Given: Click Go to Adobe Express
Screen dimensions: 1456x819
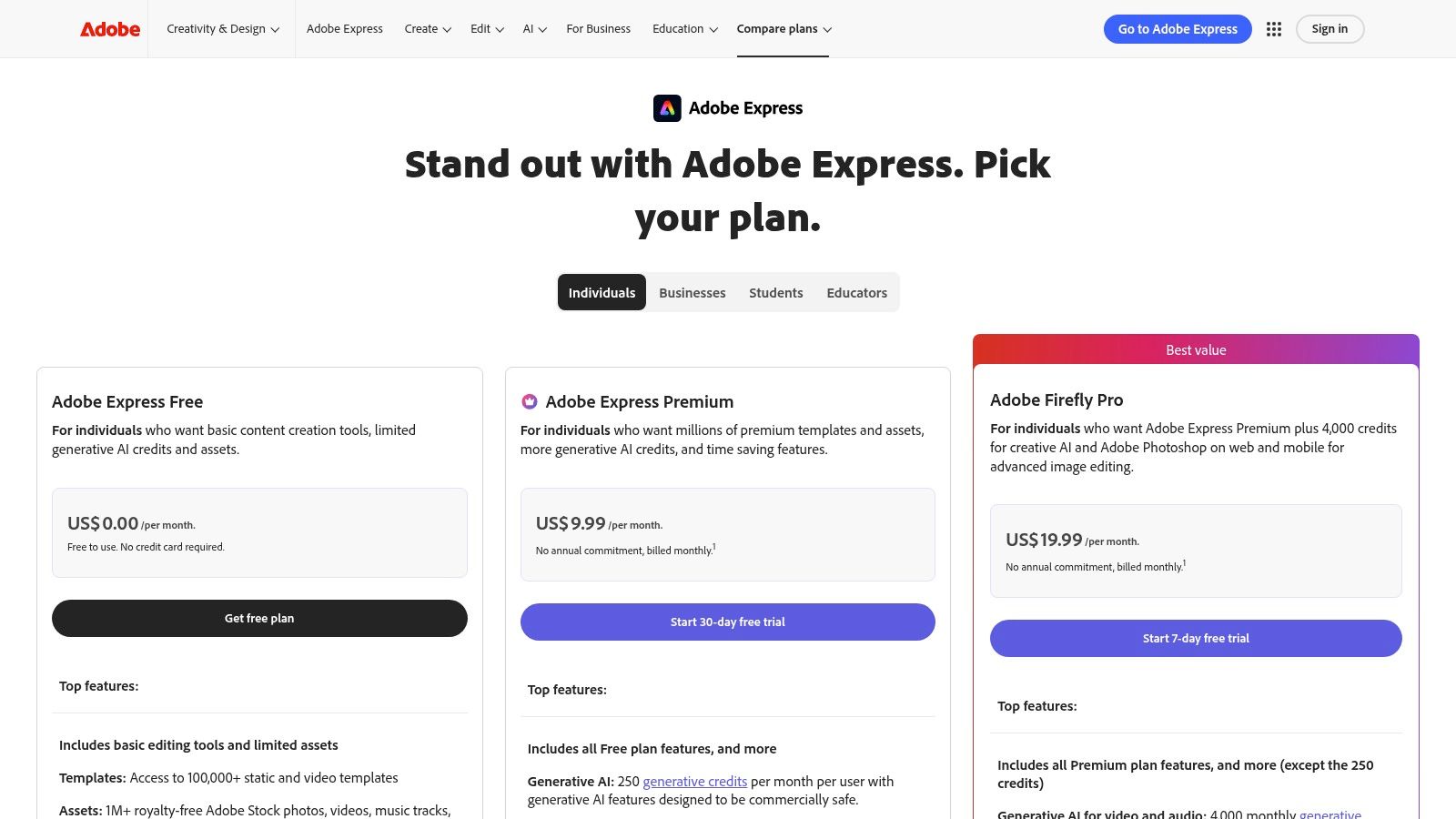Looking at the screenshot, I should coord(1178,28).
